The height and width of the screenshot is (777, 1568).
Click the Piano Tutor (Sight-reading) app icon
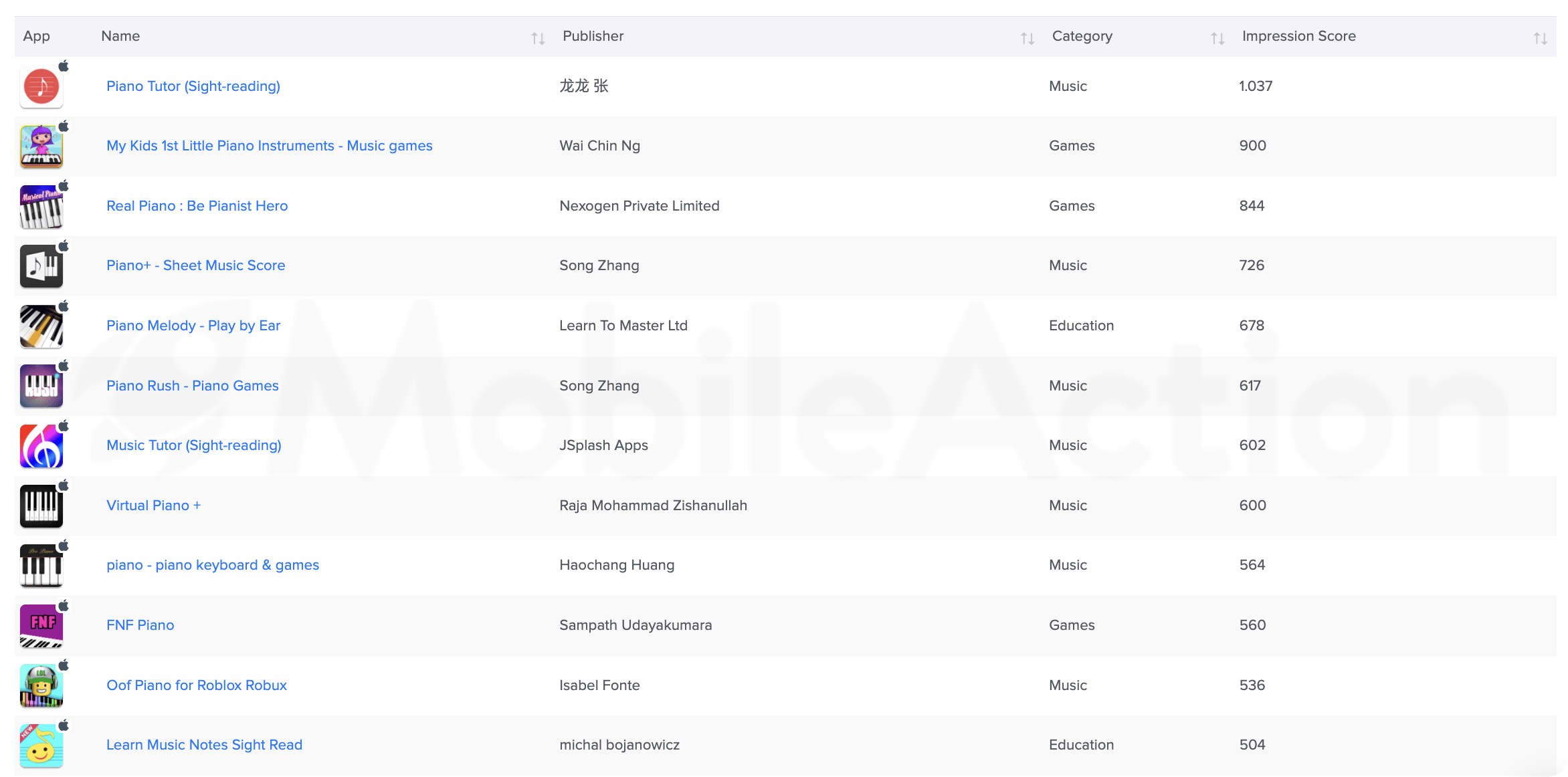41,87
